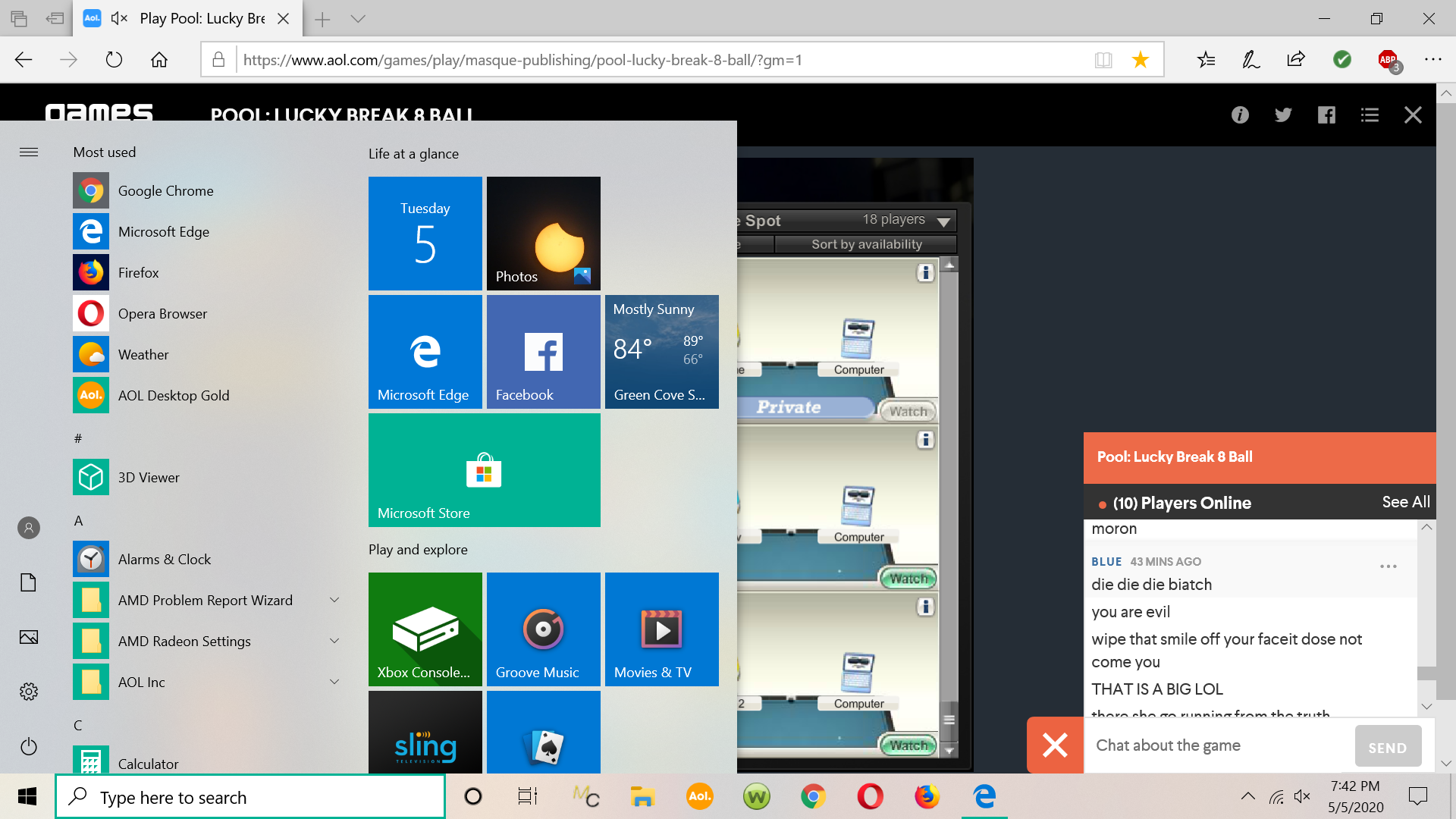
Task: Expand AMD Problem Report Wizard folder
Action: pyautogui.click(x=334, y=600)
